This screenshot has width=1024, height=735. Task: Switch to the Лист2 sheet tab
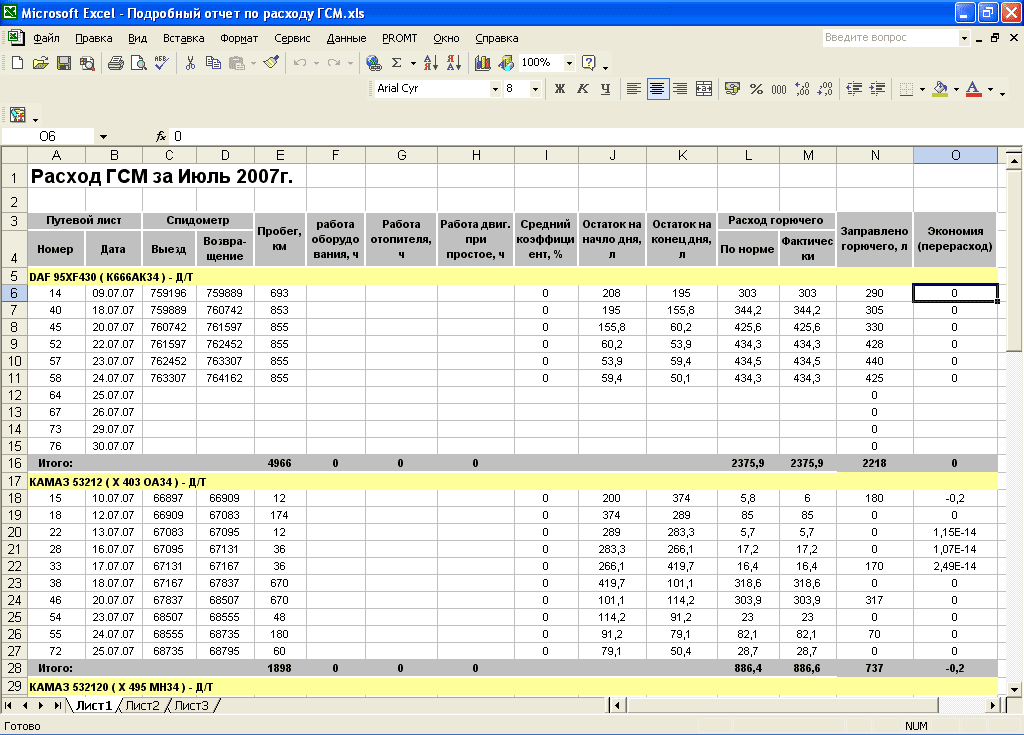pos(142,706)
